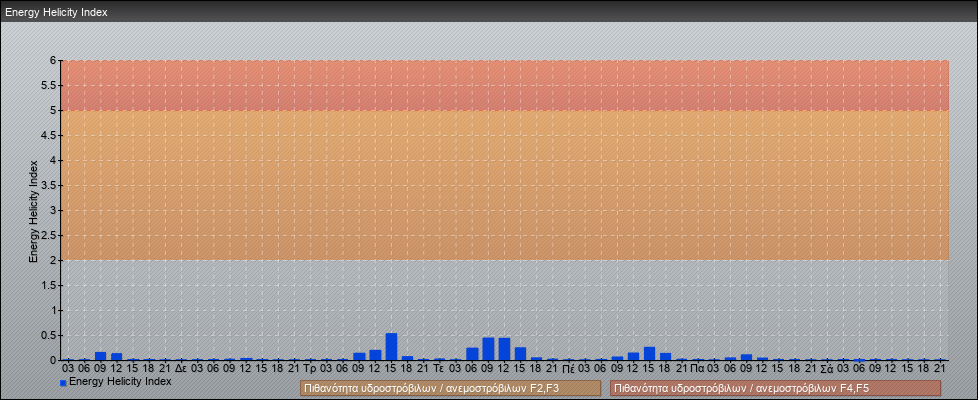
Task: Click the 1.5 value on the y-axis
Action: pyautogui.click(x=49, y=285)
